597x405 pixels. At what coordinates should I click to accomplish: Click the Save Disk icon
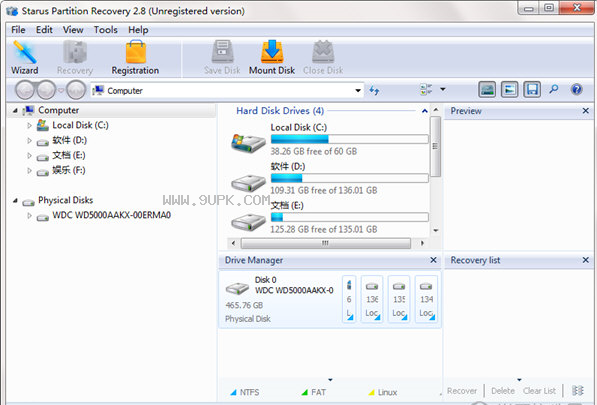222,58
